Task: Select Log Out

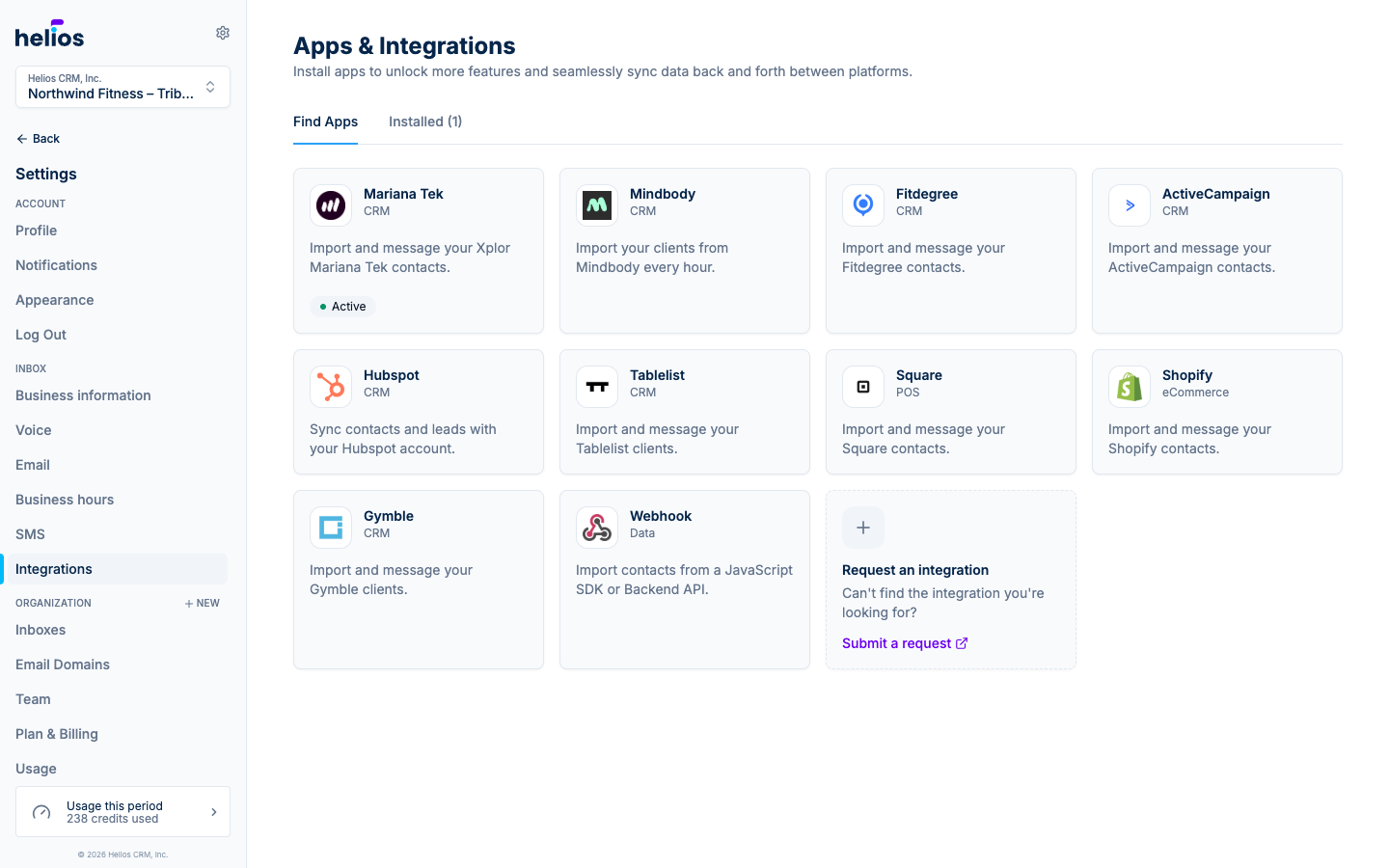Action: (41, 335)
